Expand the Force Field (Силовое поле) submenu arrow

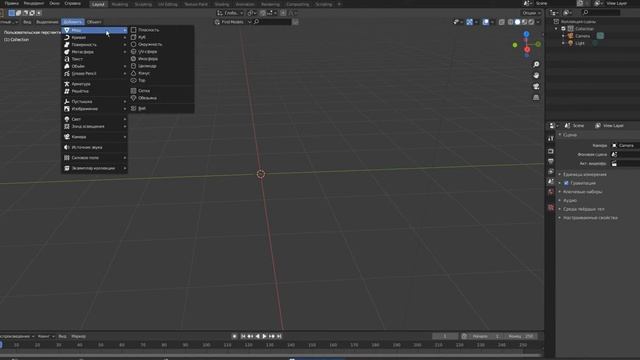tap(125, 158)
